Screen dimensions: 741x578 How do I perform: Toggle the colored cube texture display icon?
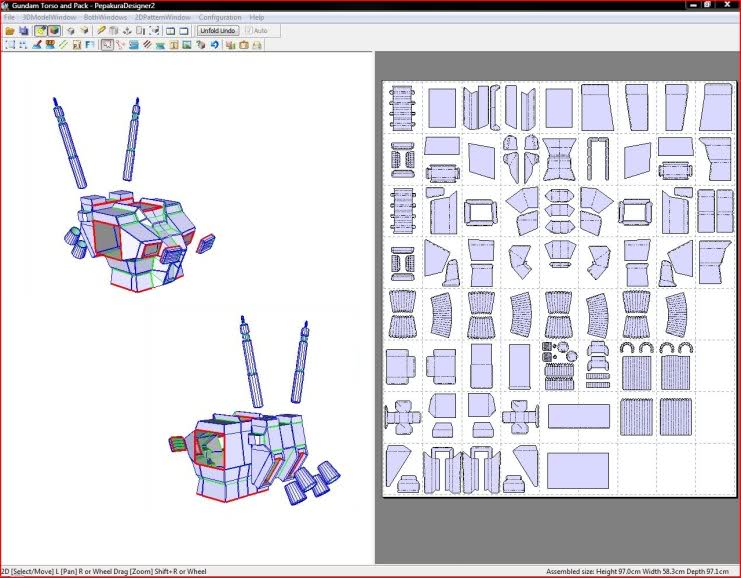point(54,31)
